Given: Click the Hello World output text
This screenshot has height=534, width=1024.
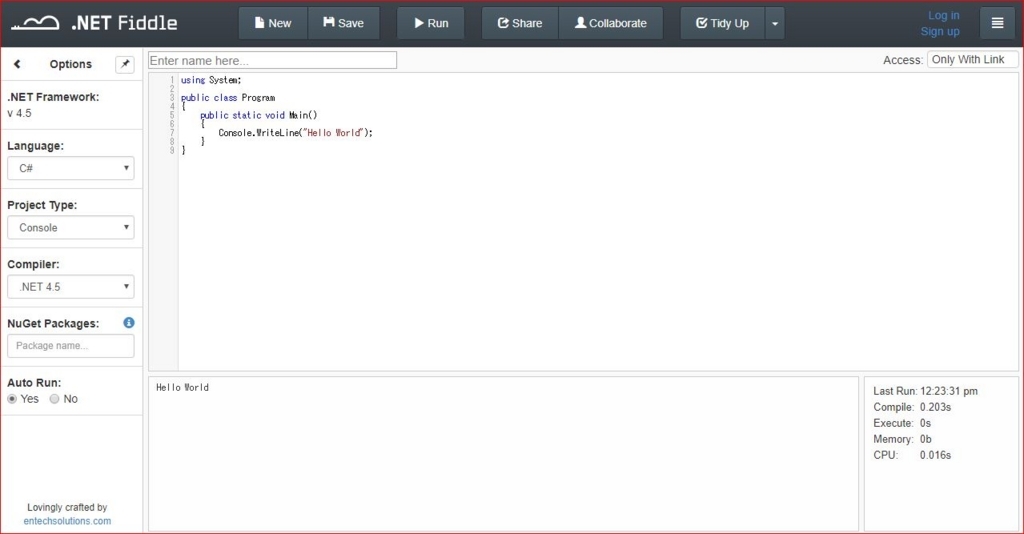Looking at the screenshot, I should click(182, 387).
